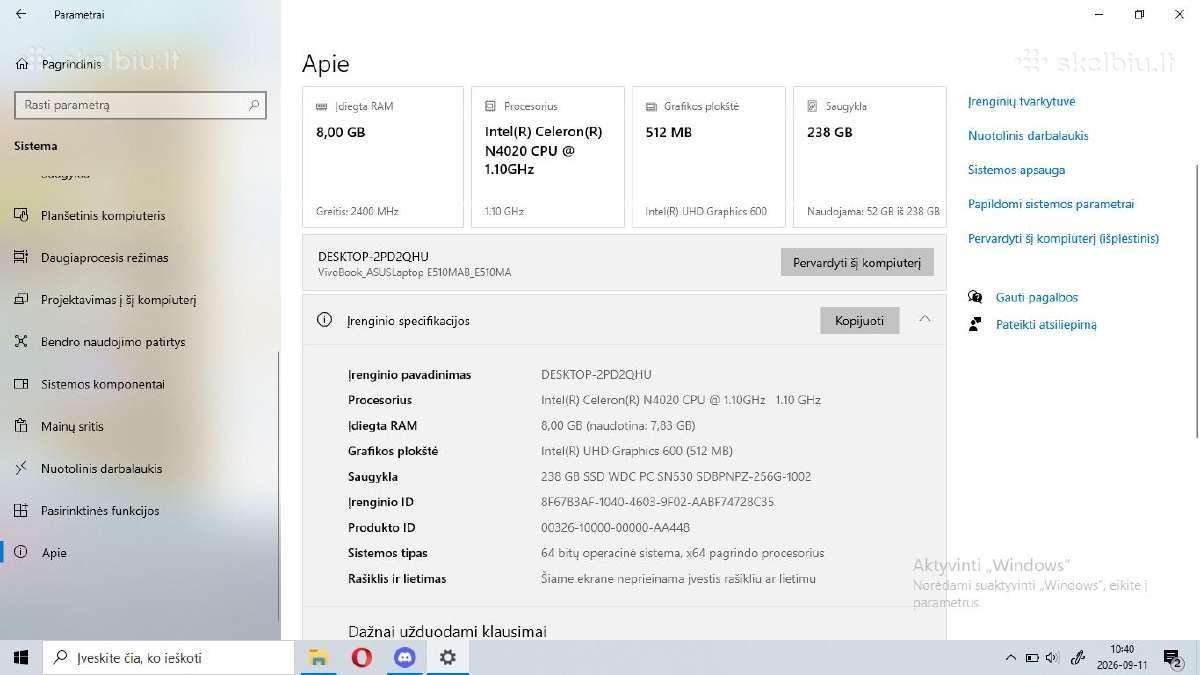Open Papildomi sistemos parametrai link
Image resolution: width=1200 pixels, height=675 pixels.
[1051, 204]
